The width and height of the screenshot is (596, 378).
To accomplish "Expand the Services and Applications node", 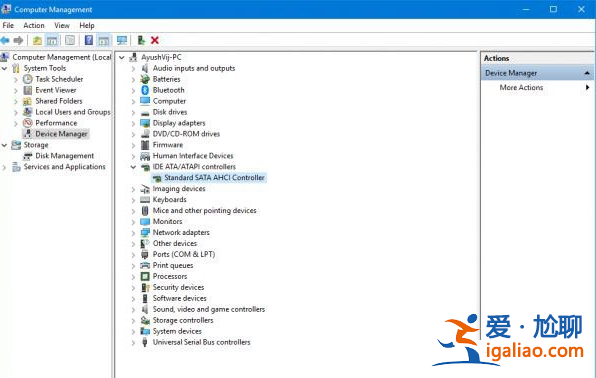I will pyautogui.click(x=5, y=167).
